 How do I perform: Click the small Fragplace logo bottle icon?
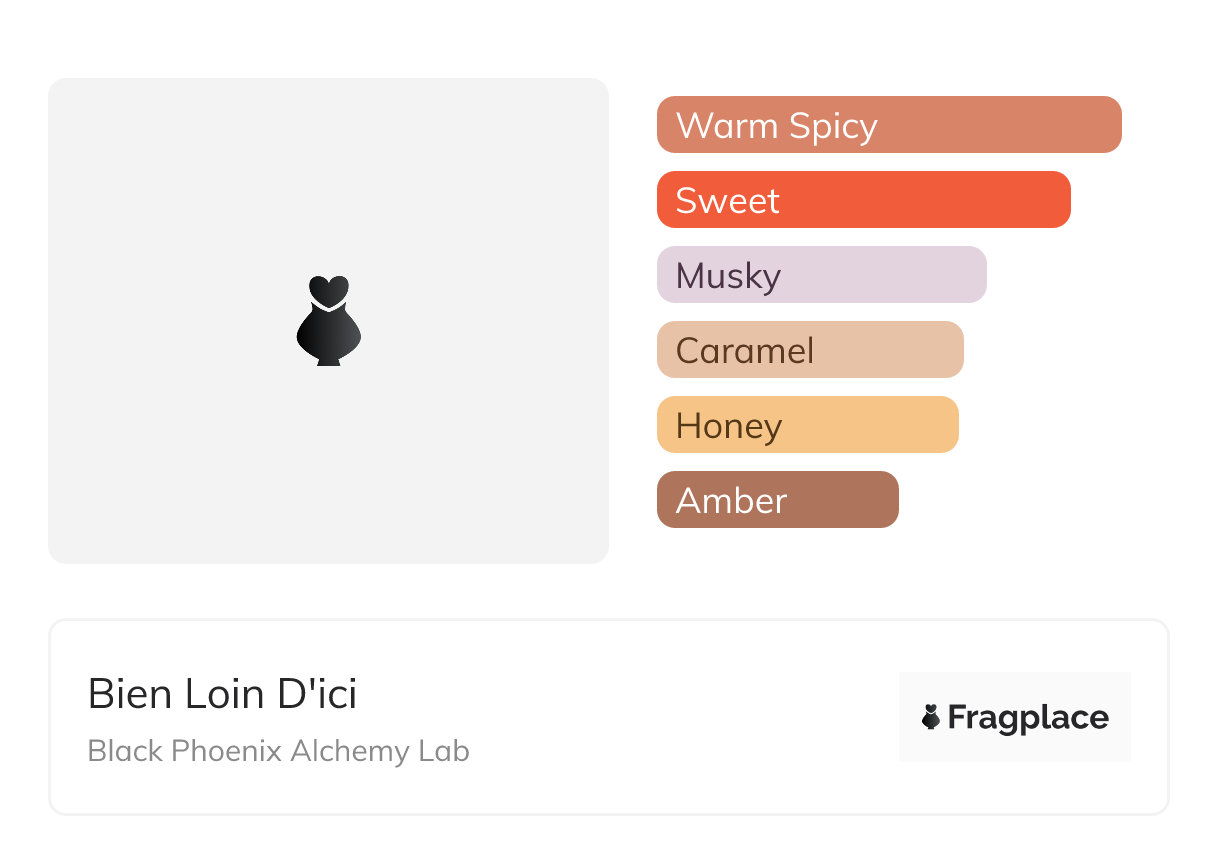[x=931, y=717]
